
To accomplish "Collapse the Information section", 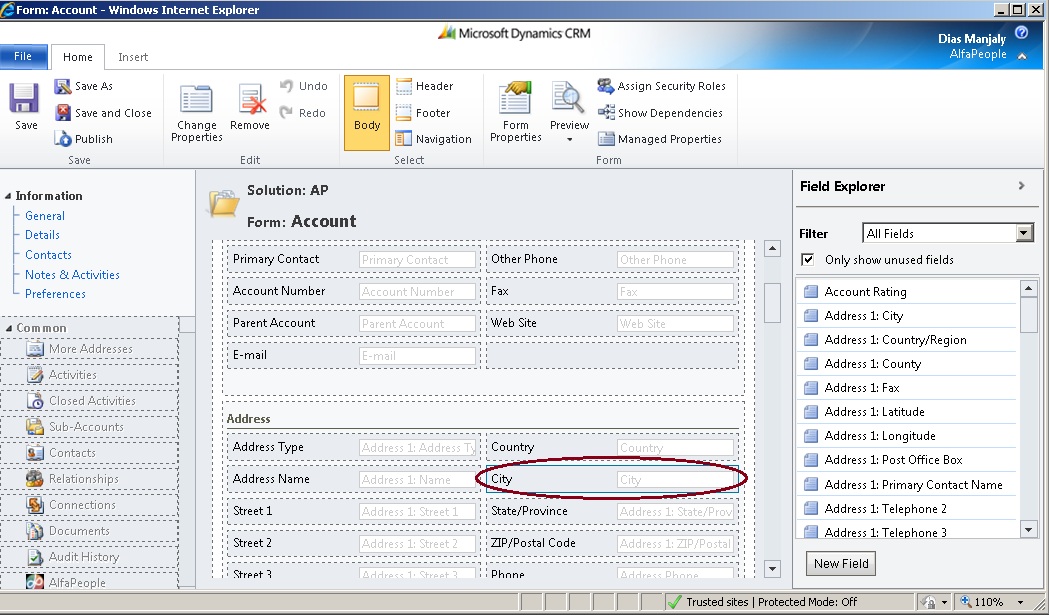I will [8, 196].
